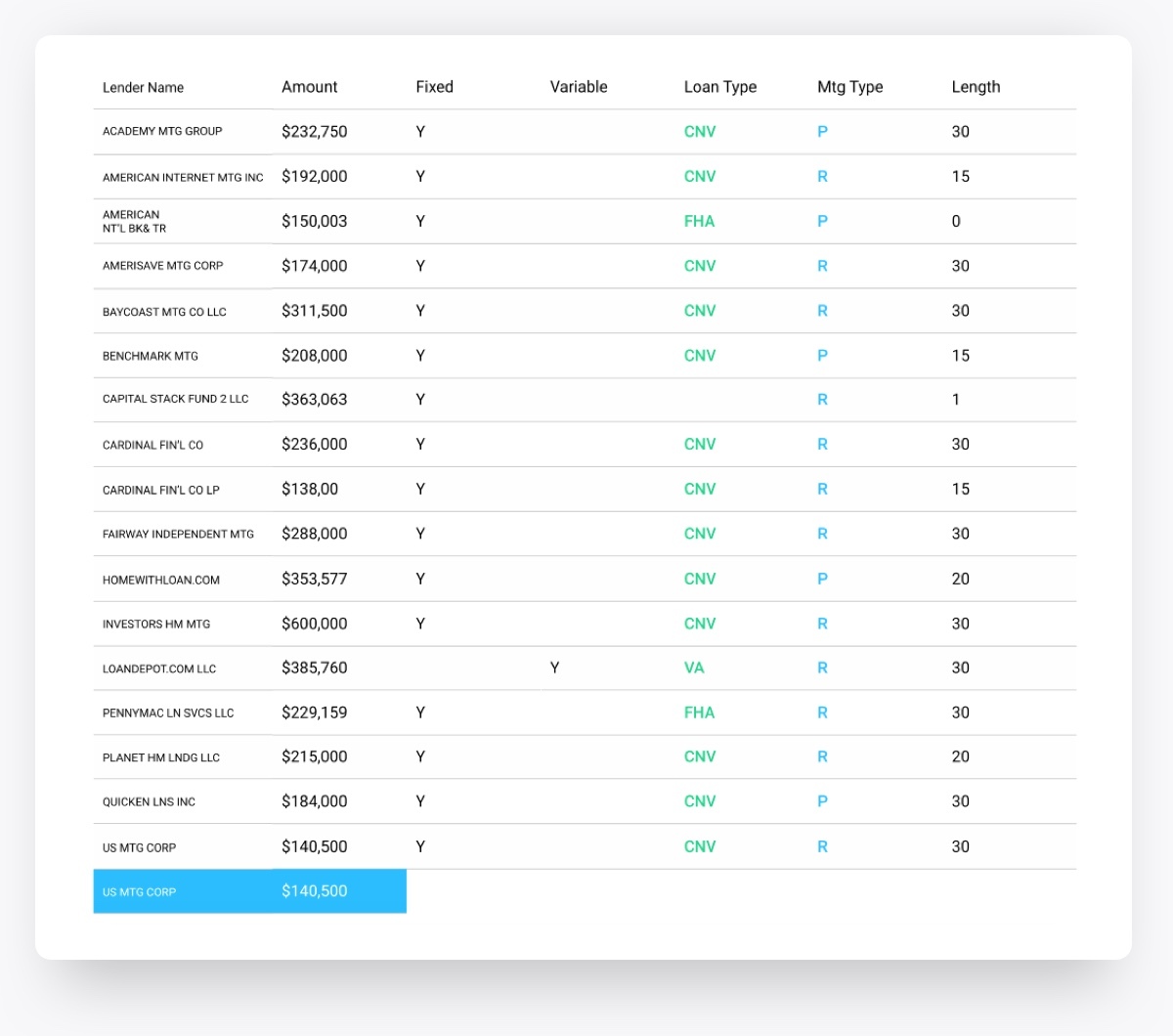
Task: Click CNV loan type for INVESTORS HM MTG
Action: coord(700,624)
